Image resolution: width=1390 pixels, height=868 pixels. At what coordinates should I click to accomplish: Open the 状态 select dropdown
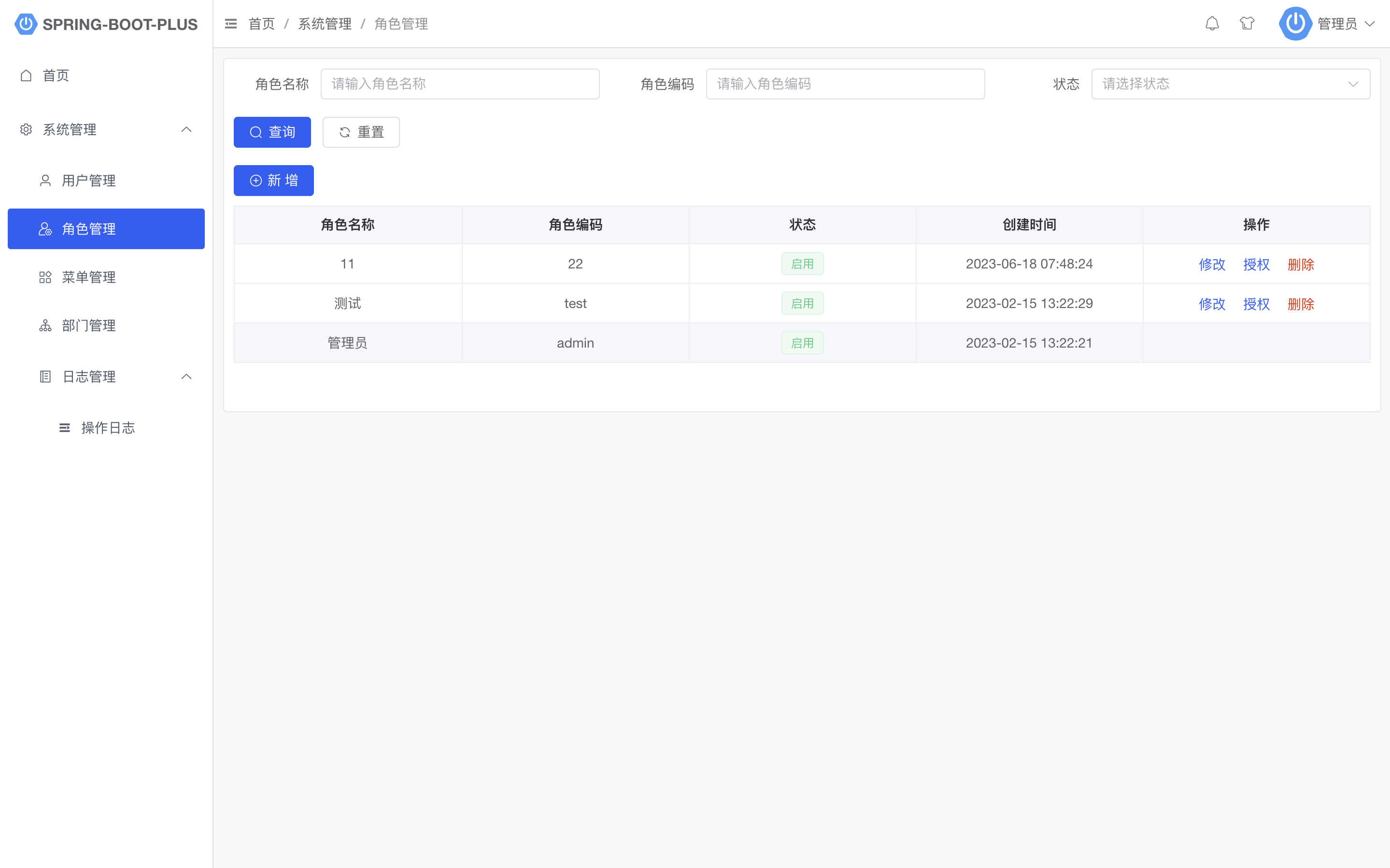(x=1230, y=84)
